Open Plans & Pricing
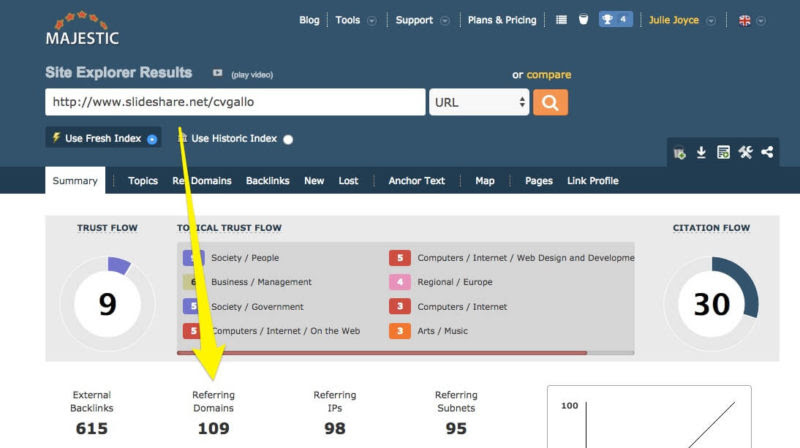The image size is (800, 448). (x=502, y=20)
